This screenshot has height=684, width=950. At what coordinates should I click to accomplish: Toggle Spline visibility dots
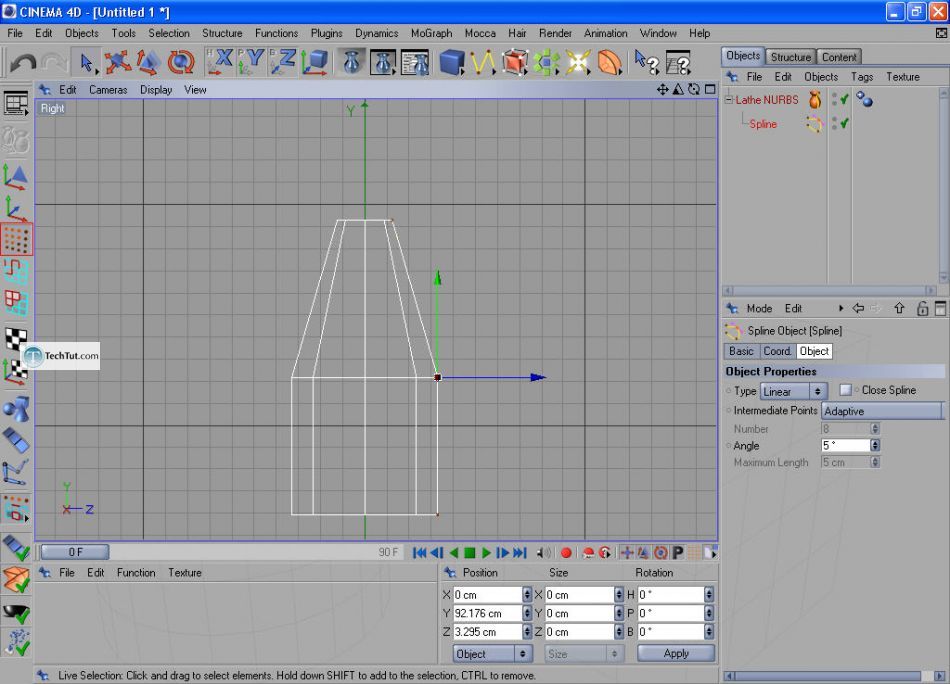[834, 123]
